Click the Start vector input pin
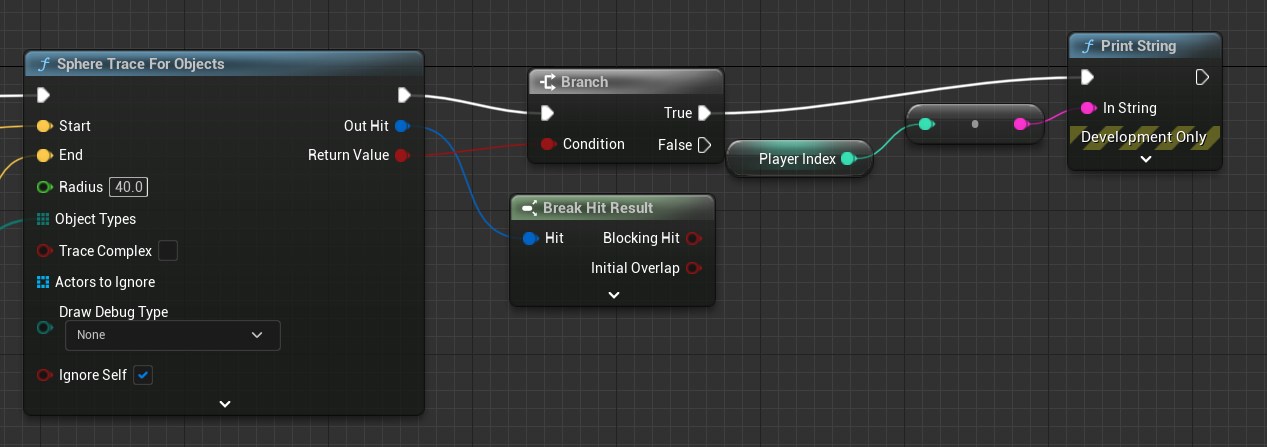1267x447 pixels. coord(43,126)
